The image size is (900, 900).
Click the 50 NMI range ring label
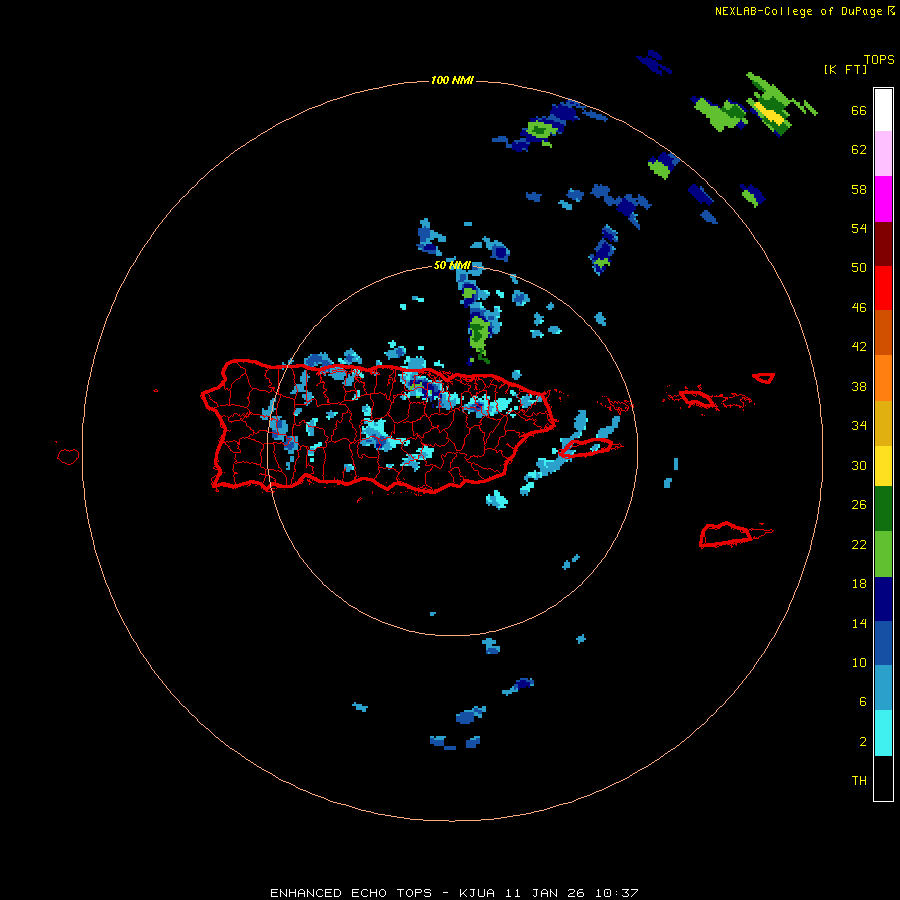point(452,265)
